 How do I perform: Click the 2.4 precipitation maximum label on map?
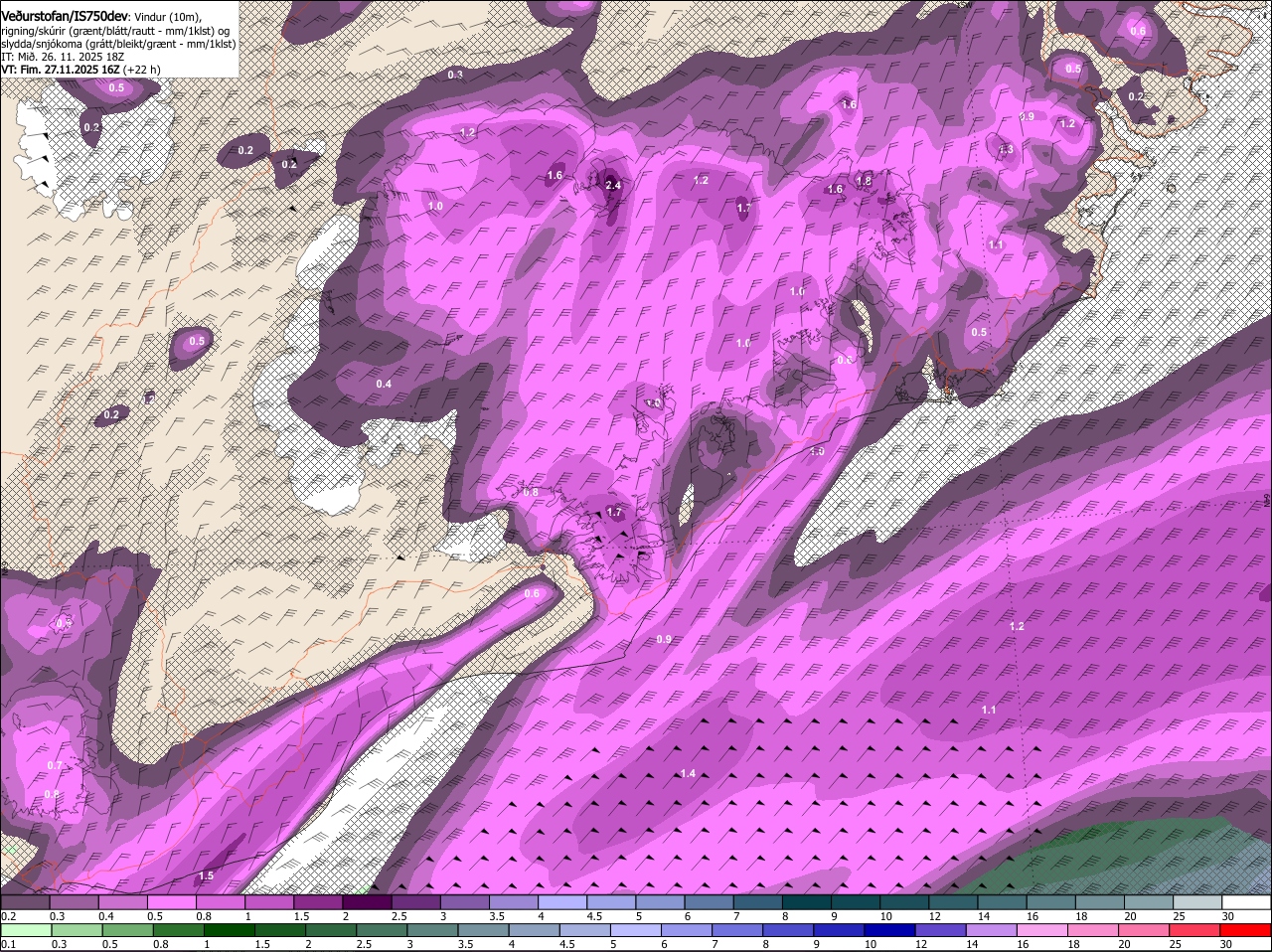click(612, 186)
